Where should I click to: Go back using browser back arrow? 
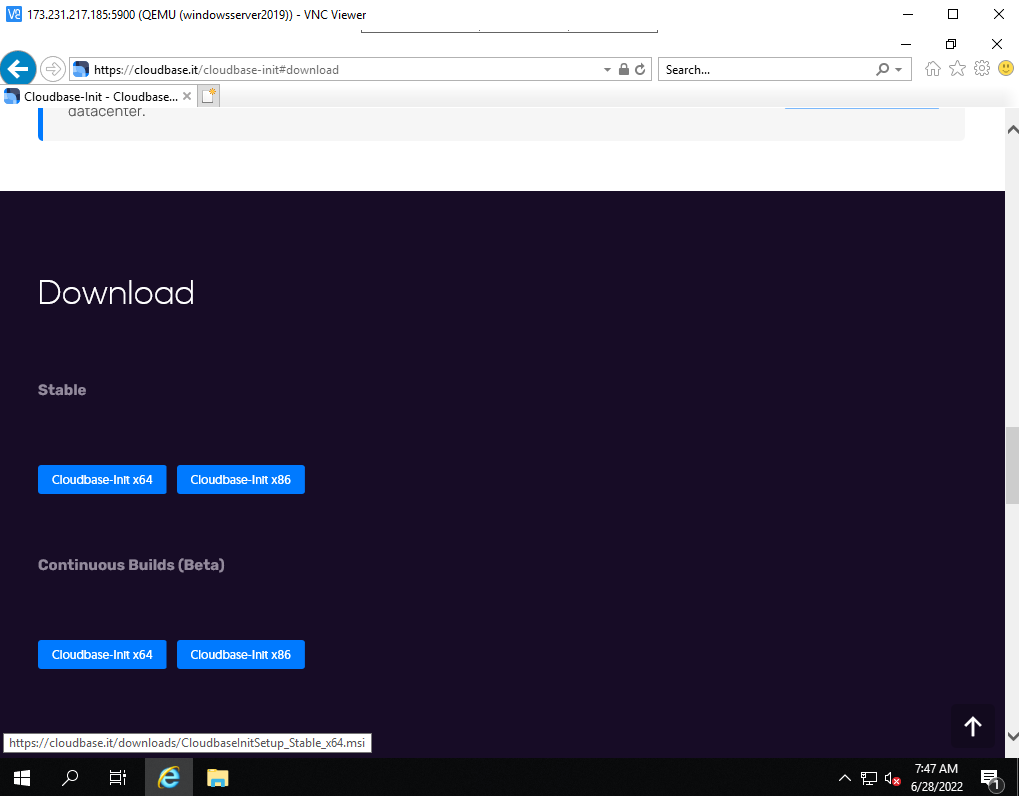click(x=18, y=68)
